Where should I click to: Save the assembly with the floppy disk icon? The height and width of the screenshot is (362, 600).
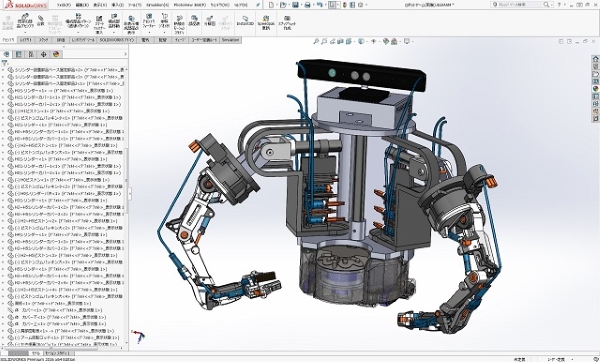[295, 5]
